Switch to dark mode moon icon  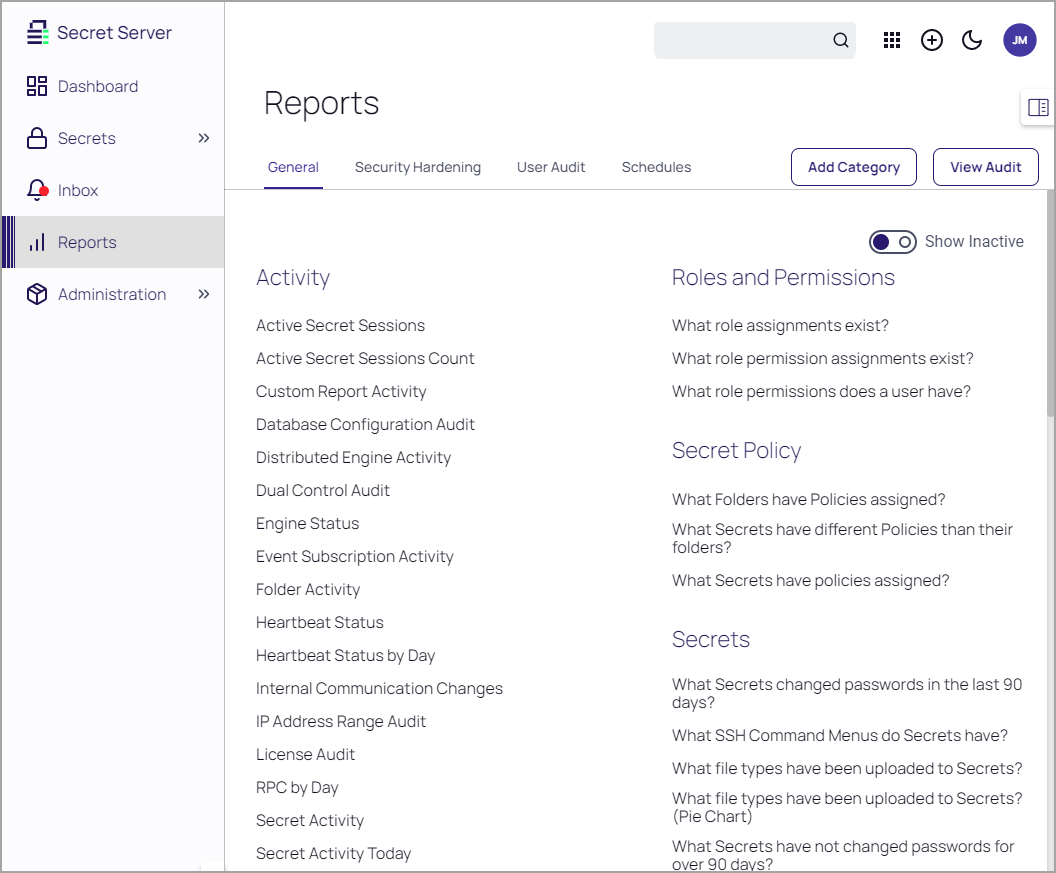coord(972,40)
